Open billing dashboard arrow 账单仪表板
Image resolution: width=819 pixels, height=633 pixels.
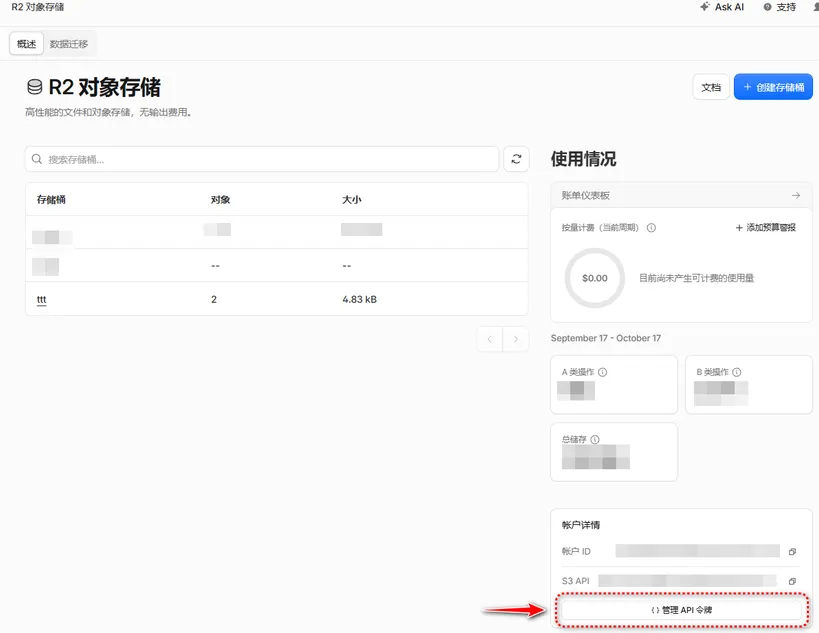tap(795, 195)
